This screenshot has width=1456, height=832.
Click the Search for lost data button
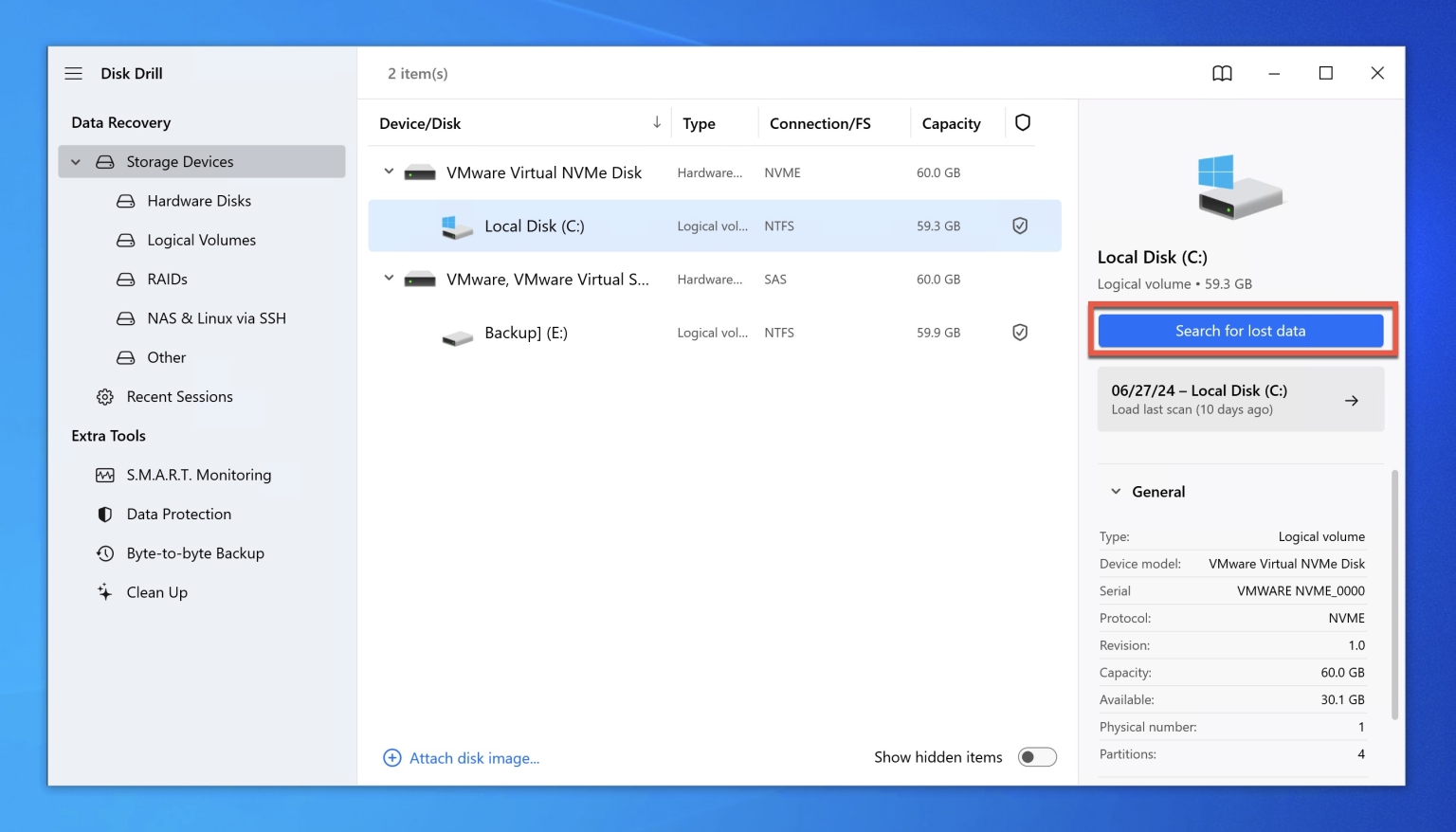pyautogui.click(x=1240, y=330)
